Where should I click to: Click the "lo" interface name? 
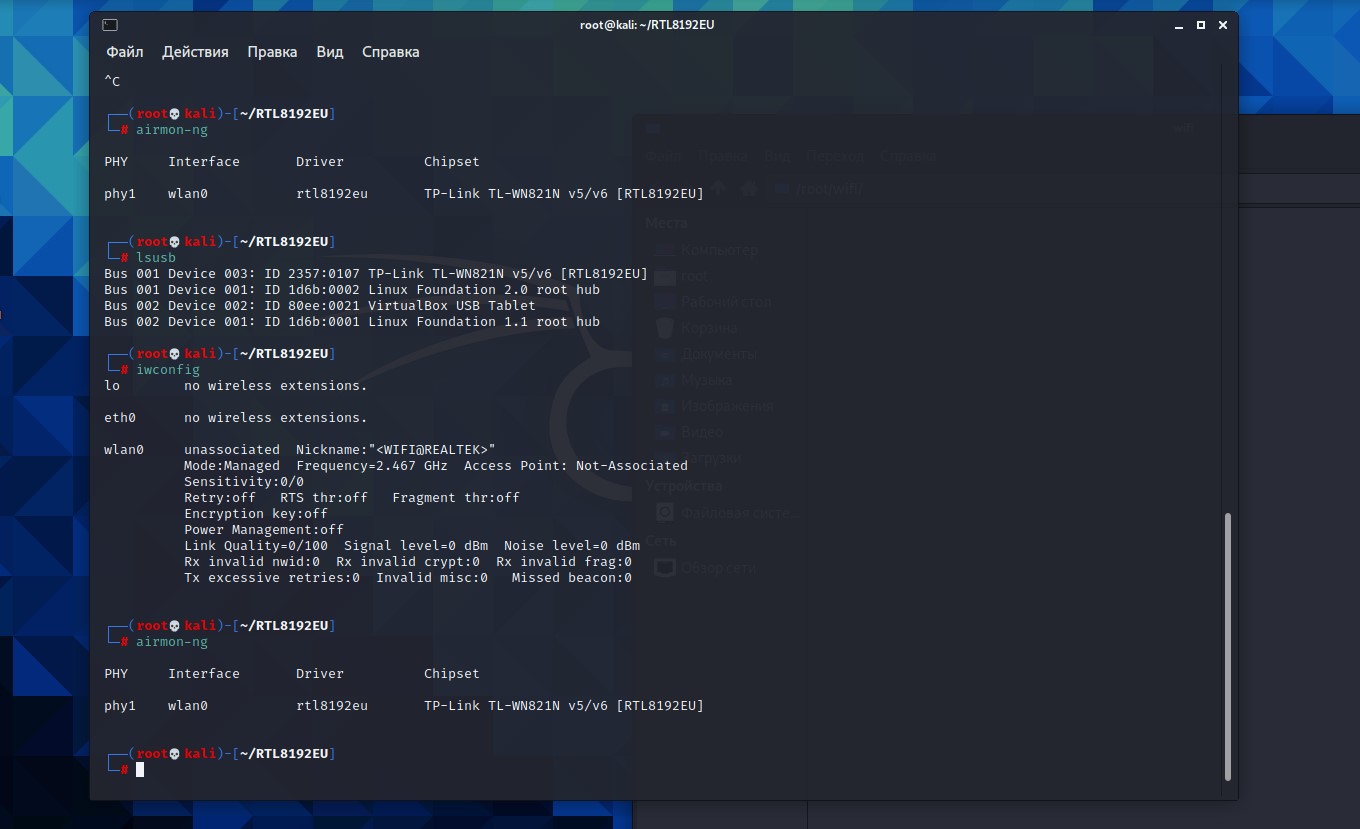coord(112,386)
